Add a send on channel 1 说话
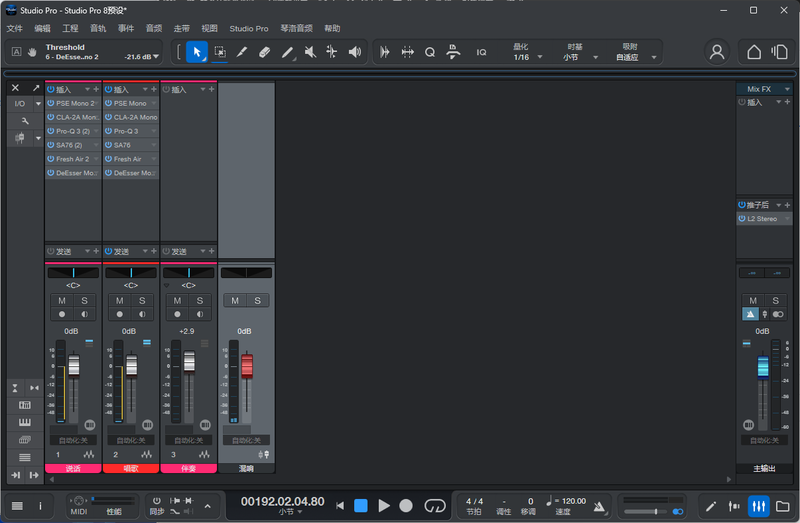Screen dimensions: 800x523 pos(96,251)
